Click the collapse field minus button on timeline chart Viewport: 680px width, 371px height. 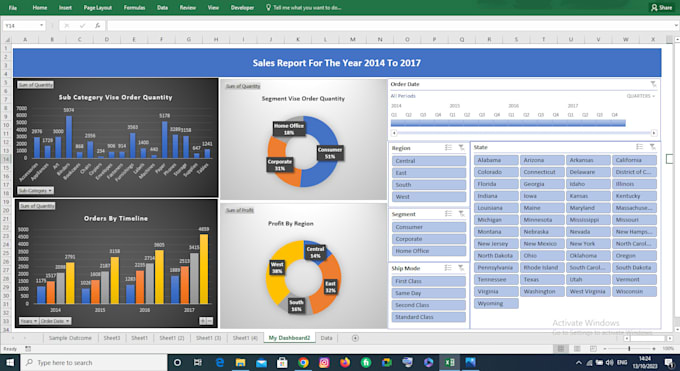click(209, 321)
